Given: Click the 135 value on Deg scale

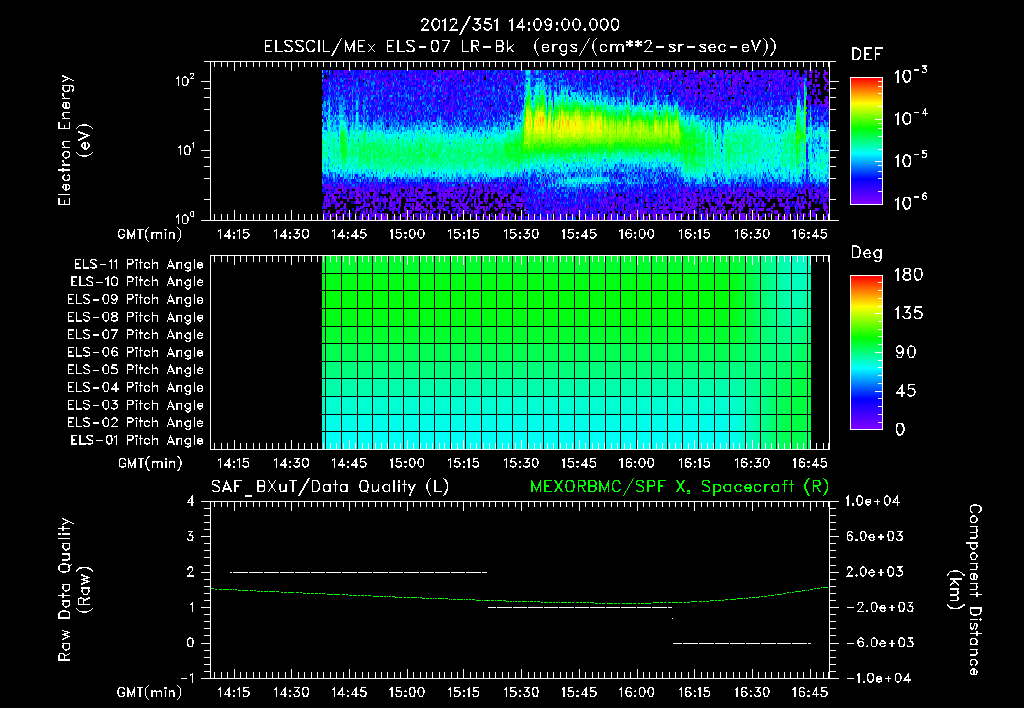Looking at the screenshot, I should 908,314.
